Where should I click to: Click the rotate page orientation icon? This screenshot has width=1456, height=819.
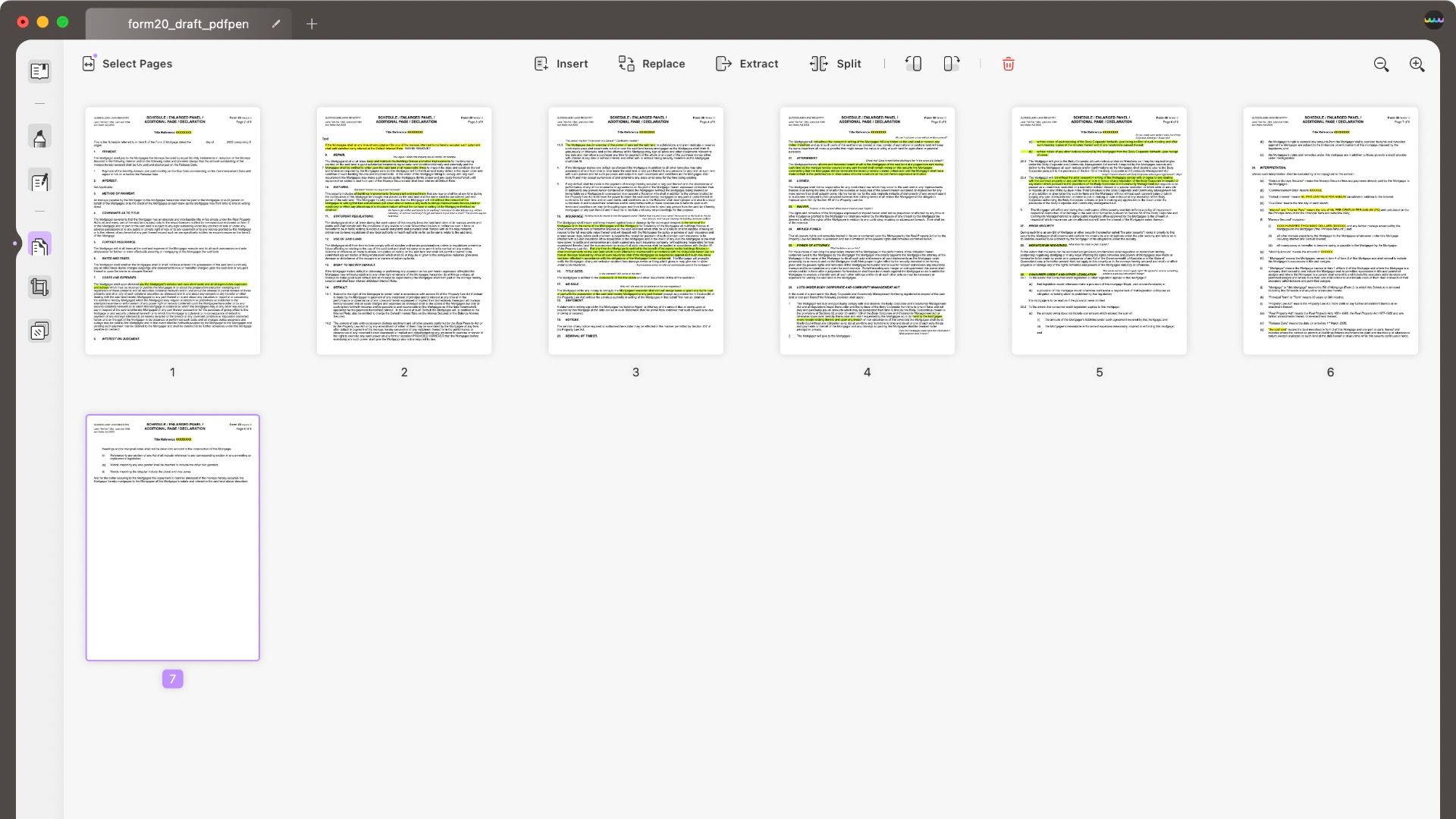click(913, 63)
